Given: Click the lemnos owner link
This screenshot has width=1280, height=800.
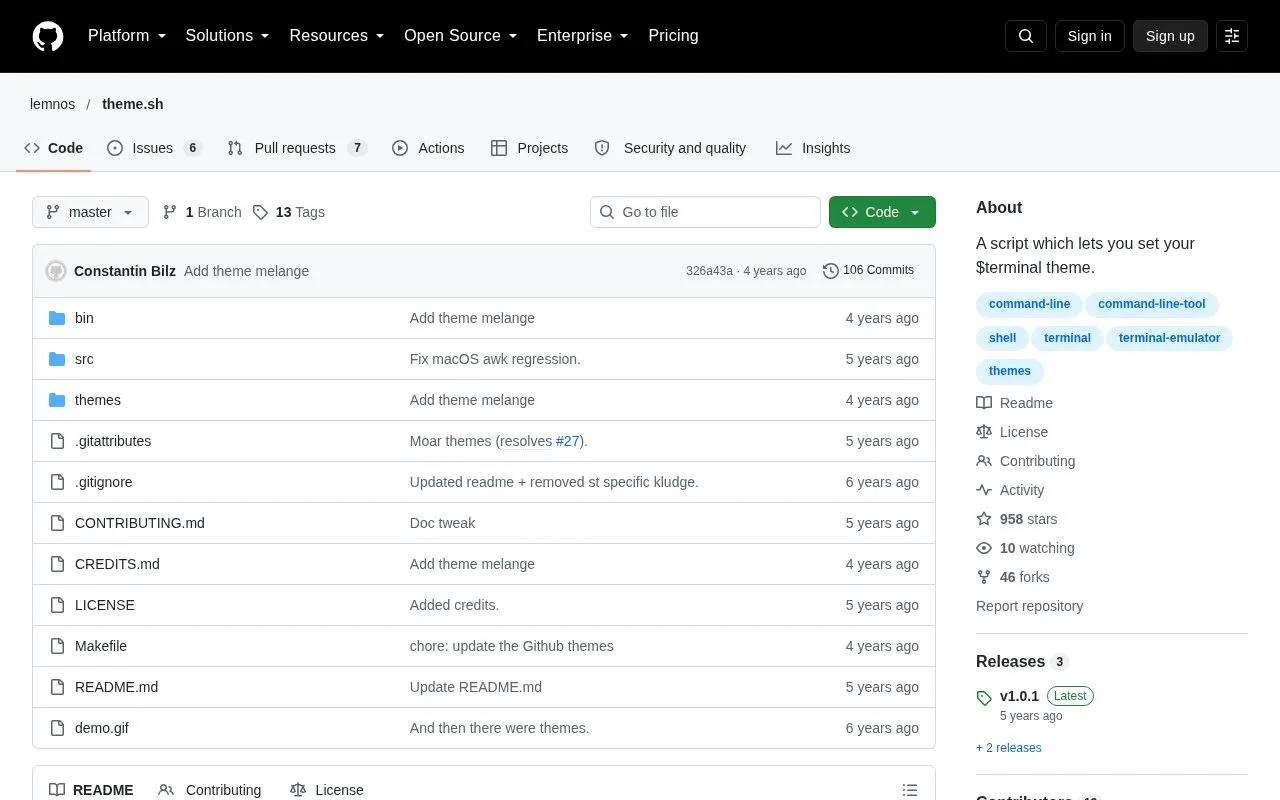Looking at the screenshot, I should click(53, 104).
